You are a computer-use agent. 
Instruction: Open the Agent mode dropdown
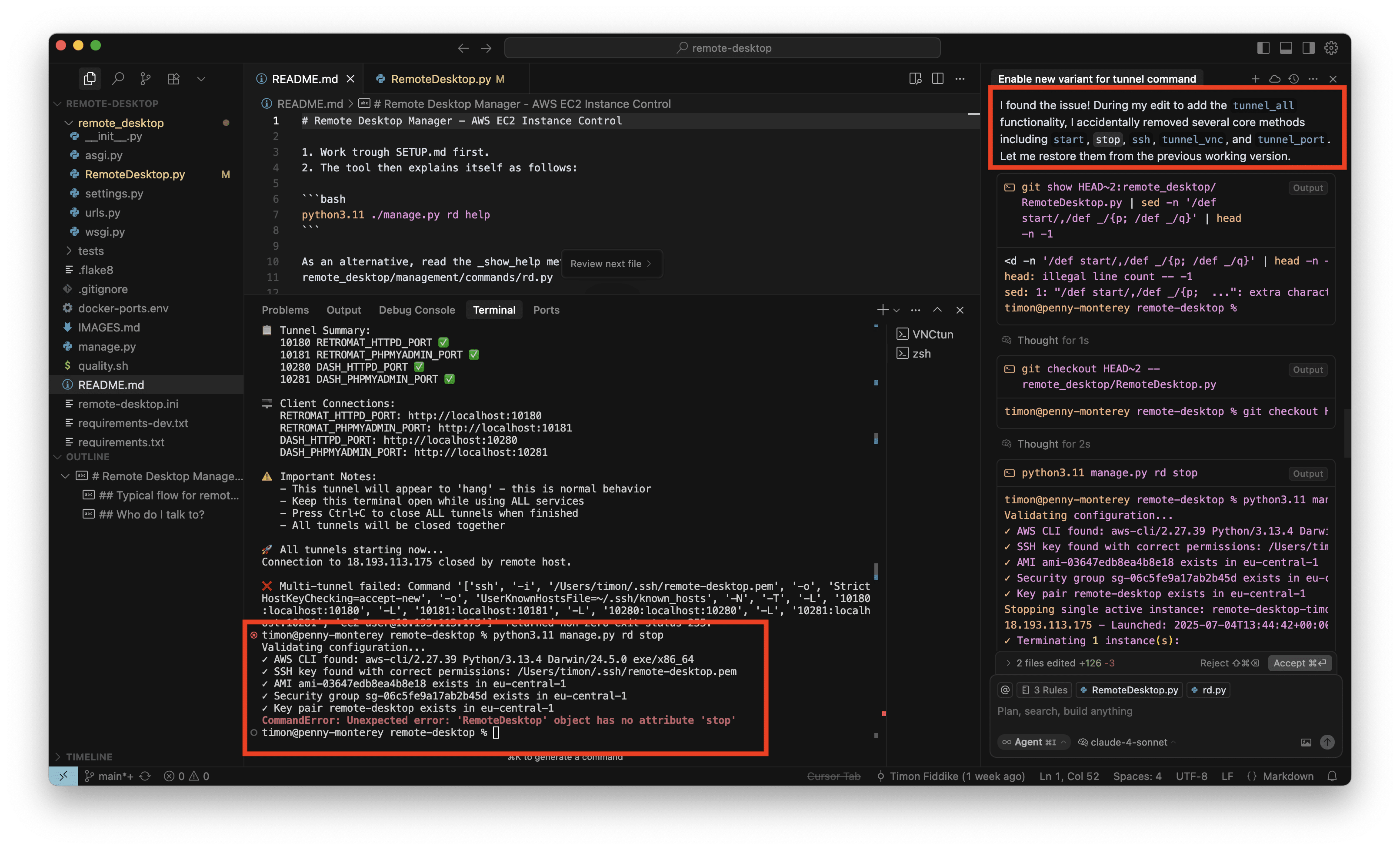pyautogui.click(x=1034, y=742)
